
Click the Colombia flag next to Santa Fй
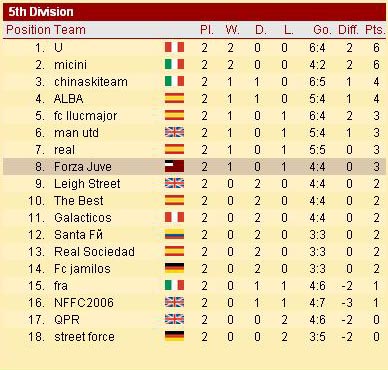pyautogui.click(x=174, y=234)
